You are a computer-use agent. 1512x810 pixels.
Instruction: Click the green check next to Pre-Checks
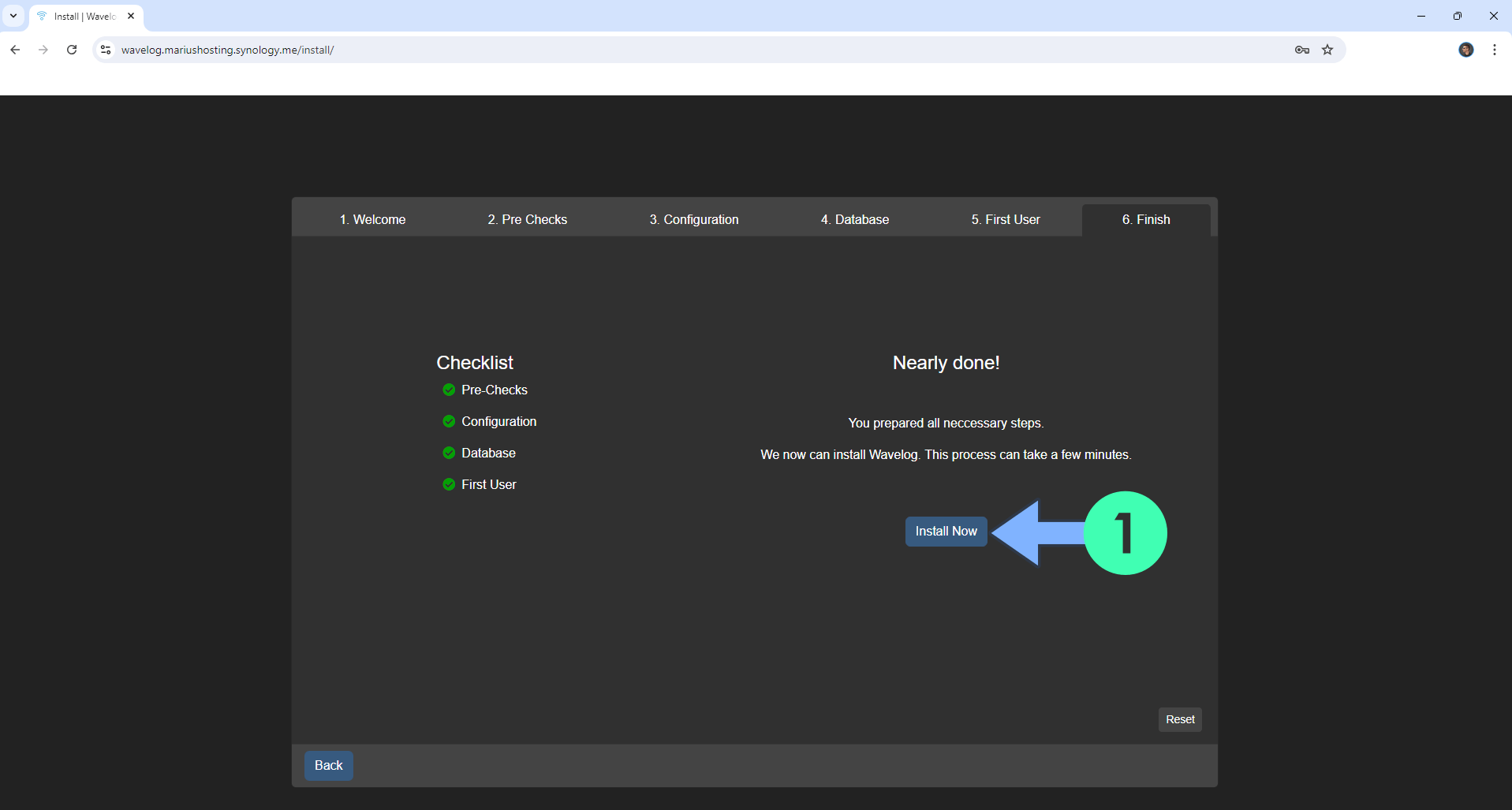(449, 390)
